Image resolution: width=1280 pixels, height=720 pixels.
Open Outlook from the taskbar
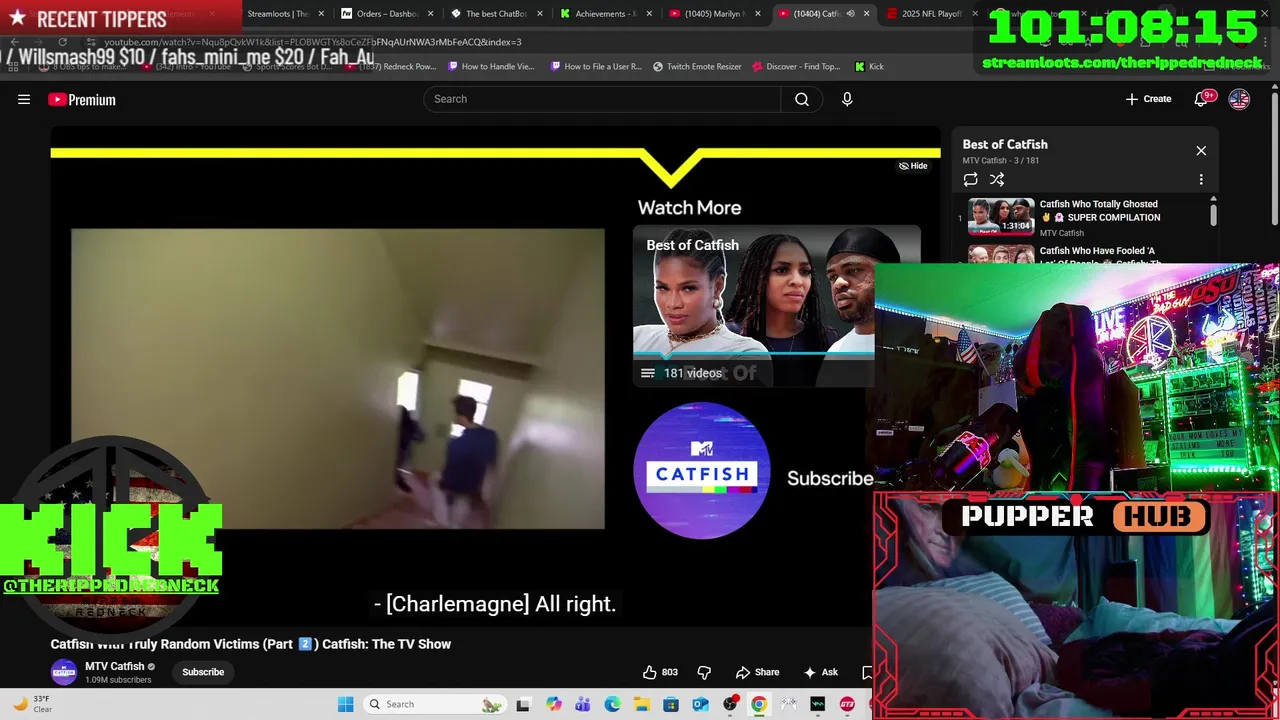701,704
